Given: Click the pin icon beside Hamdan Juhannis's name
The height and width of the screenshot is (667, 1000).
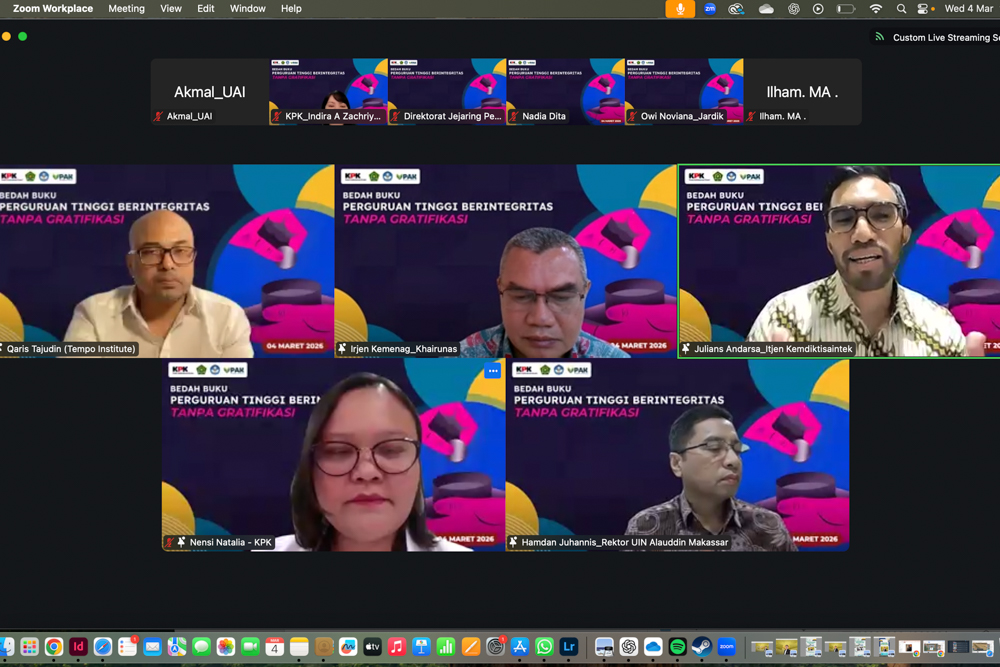Looking at the screenshot, I should [514, 542].
